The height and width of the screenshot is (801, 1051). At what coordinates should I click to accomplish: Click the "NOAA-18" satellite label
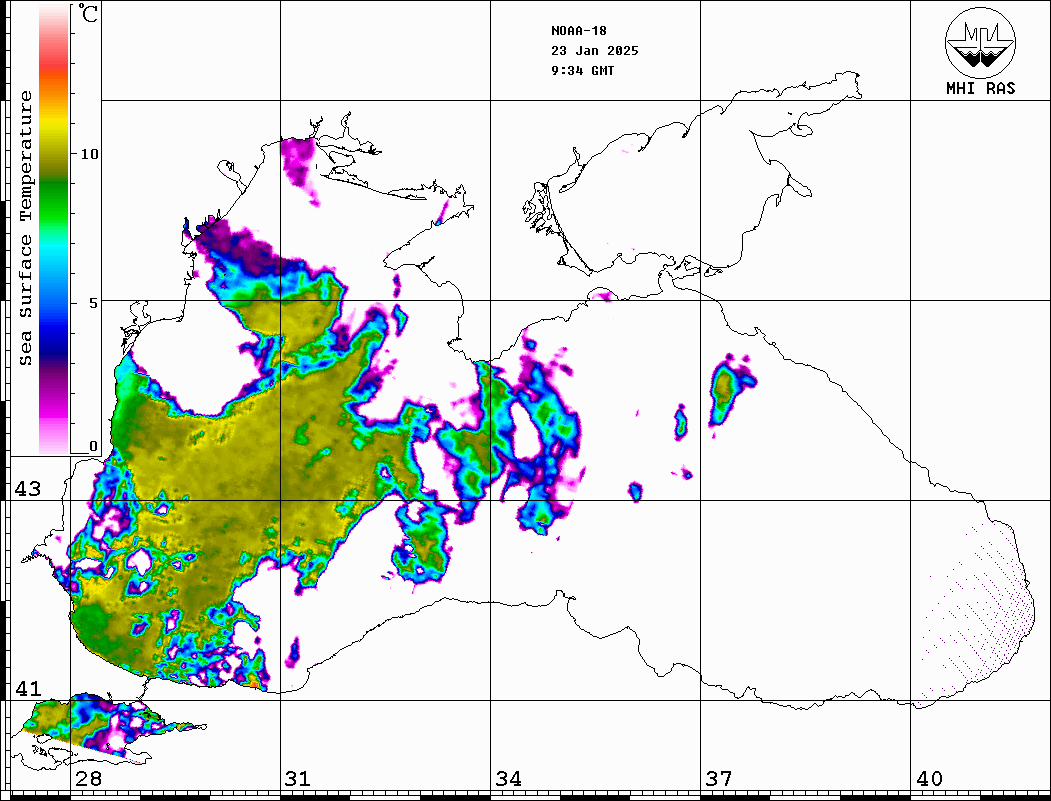tap(579, 31)
